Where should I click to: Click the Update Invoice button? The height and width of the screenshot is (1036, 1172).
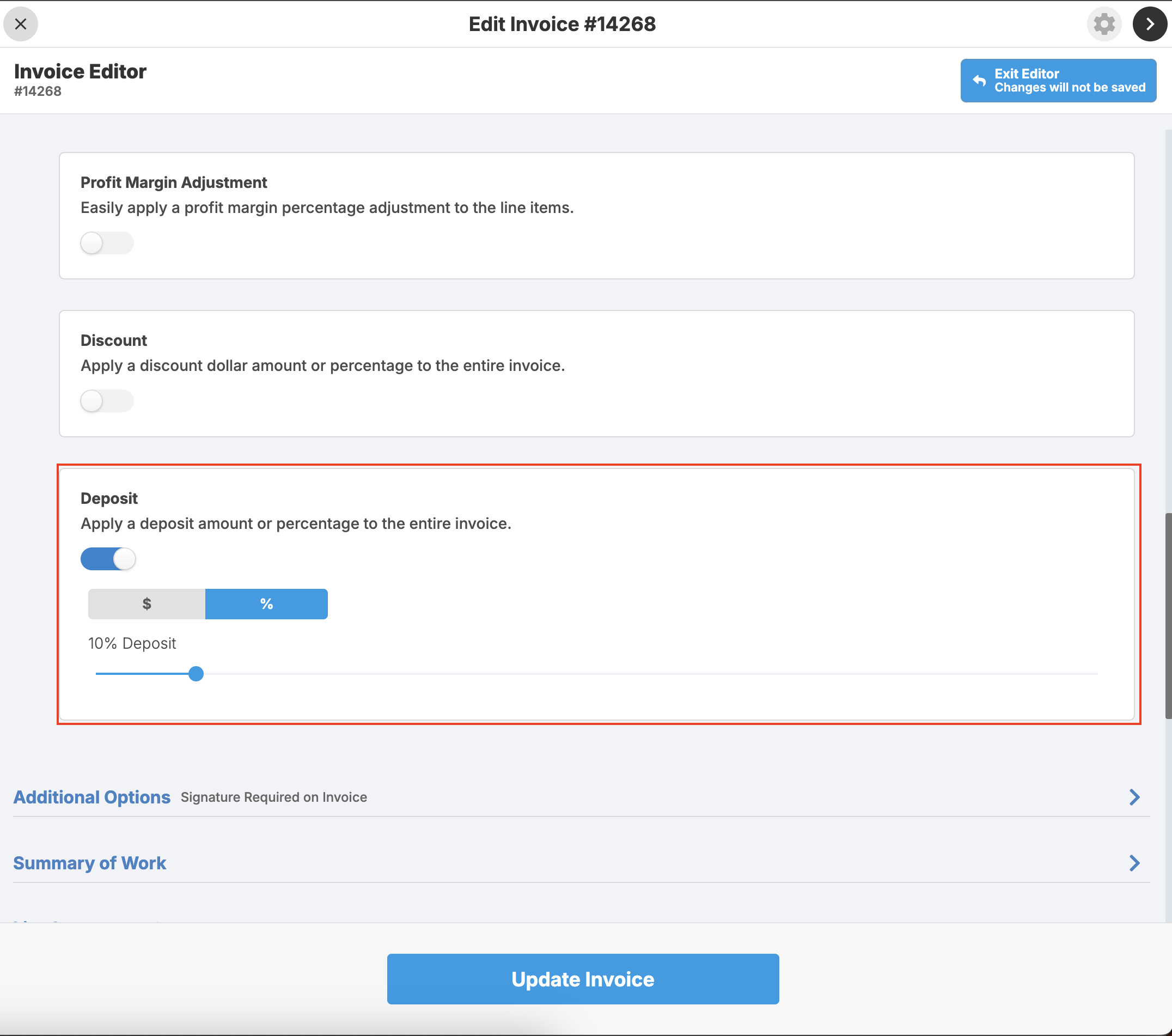583,979
